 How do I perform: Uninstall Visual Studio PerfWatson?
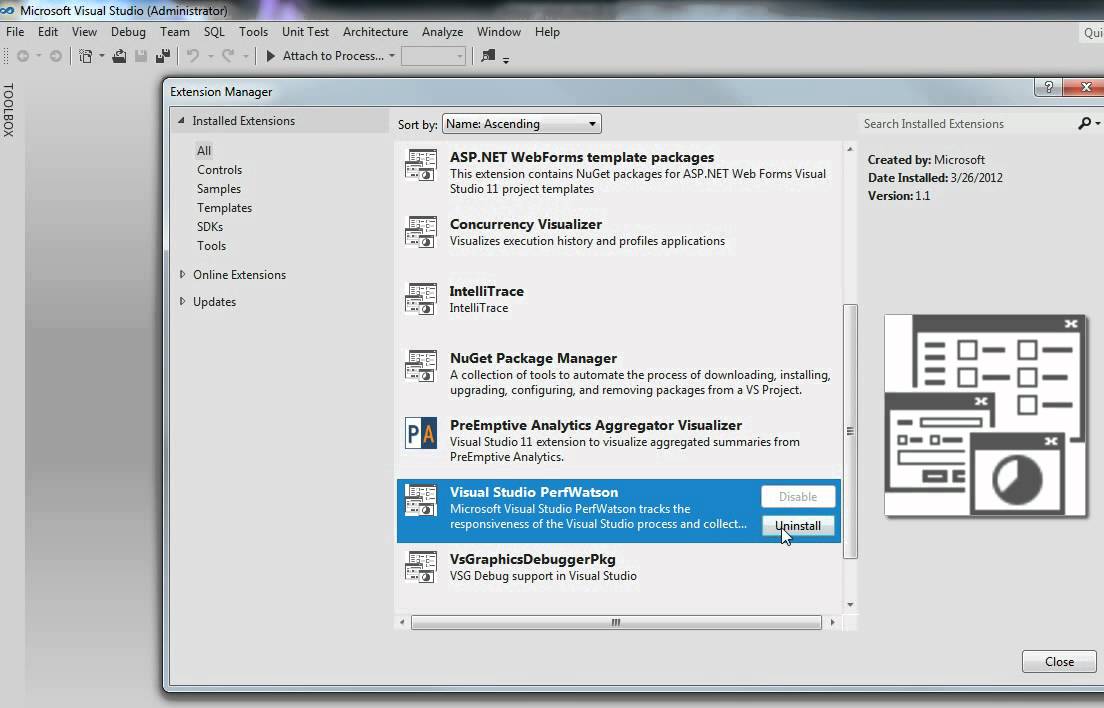tap(798, 526)
